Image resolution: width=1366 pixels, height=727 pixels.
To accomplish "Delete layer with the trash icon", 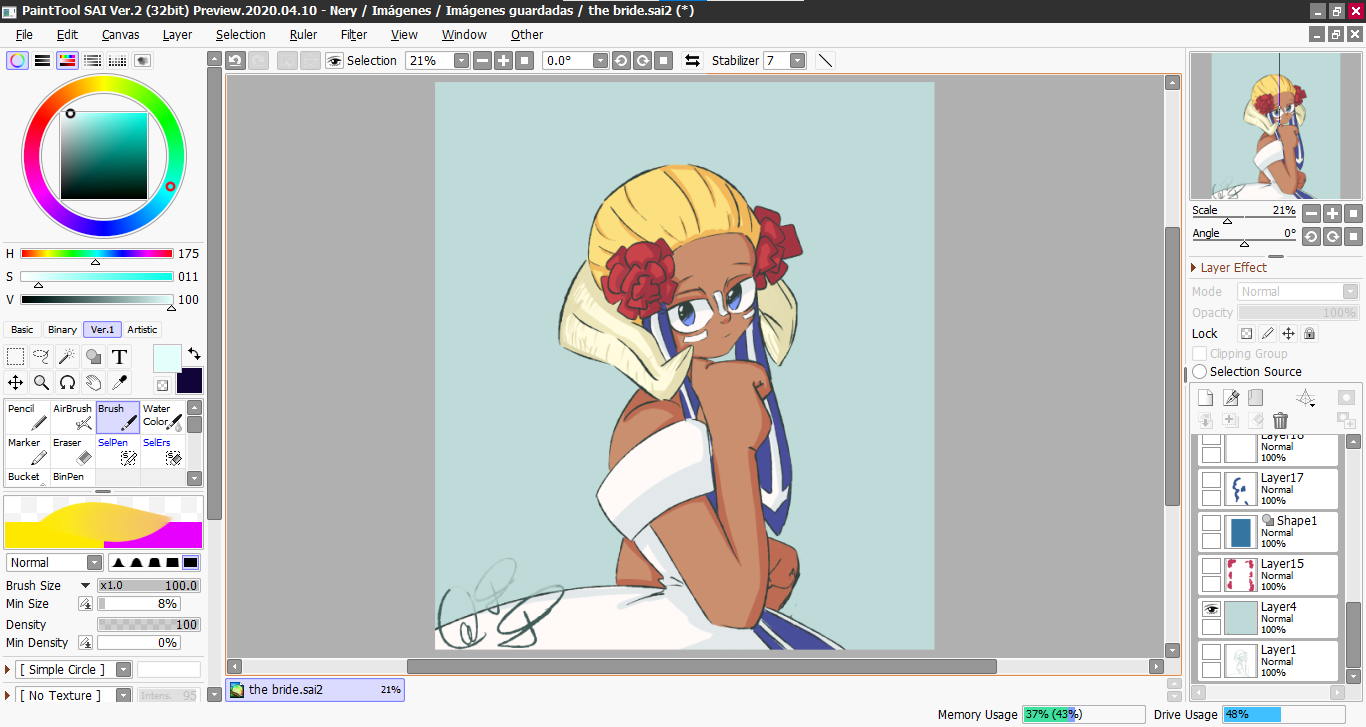I will pos(1280,421).
